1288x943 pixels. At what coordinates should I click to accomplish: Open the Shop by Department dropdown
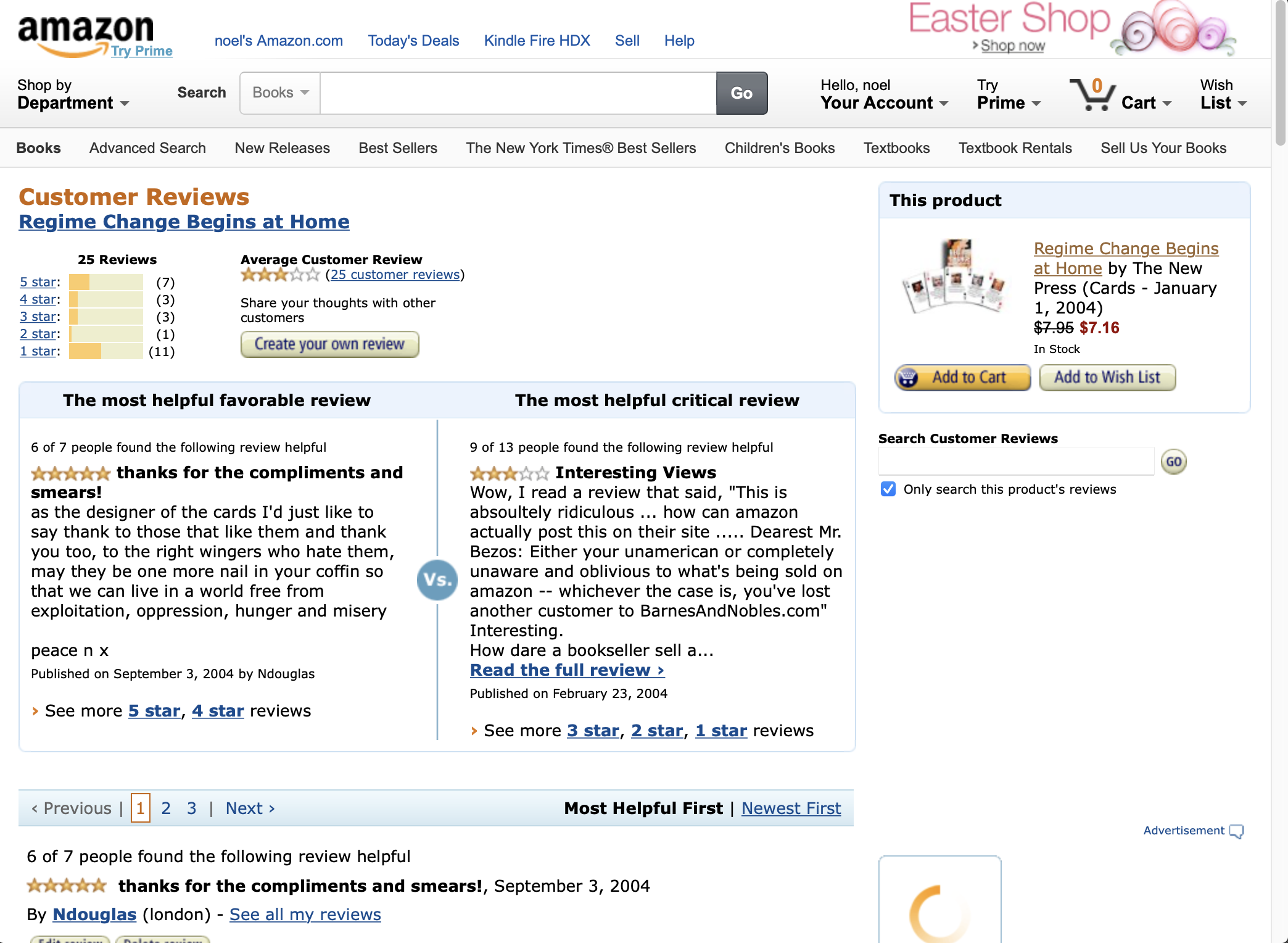(x=72, y=94)
